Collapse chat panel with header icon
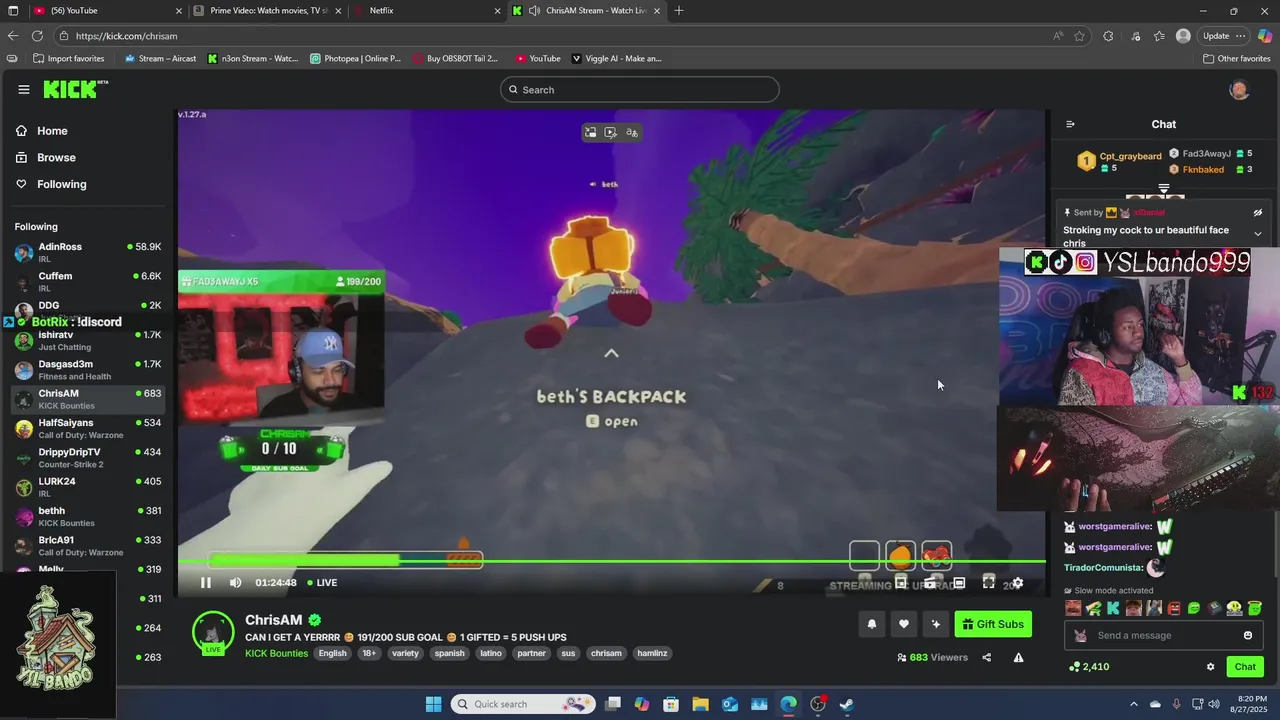This screenshot has width=1280, height=720. click(1070, 124)
